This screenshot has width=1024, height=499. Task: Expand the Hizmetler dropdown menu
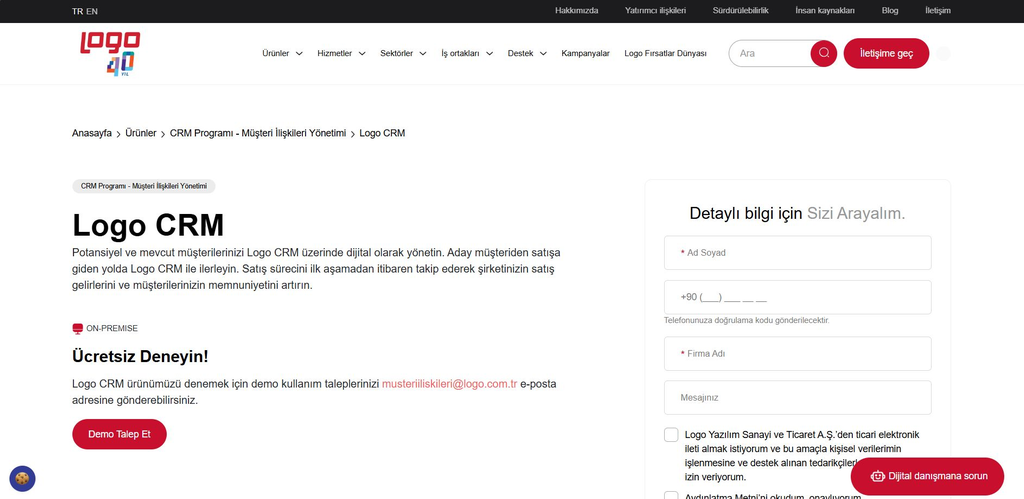[x=341, y=54]
